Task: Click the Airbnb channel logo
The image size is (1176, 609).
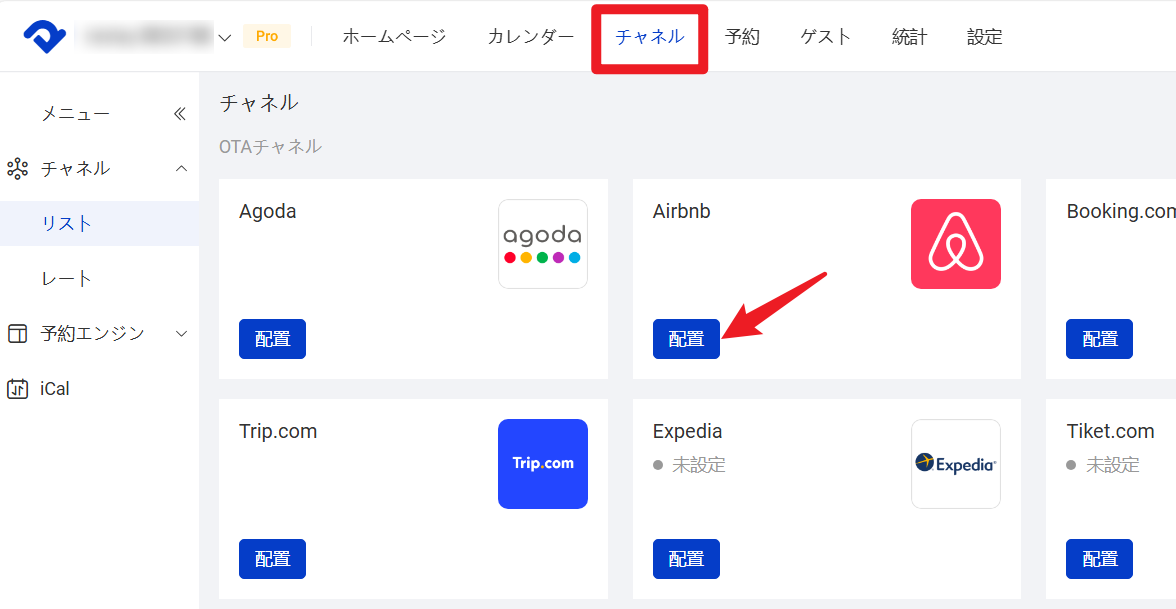Action: coord(955,243)
